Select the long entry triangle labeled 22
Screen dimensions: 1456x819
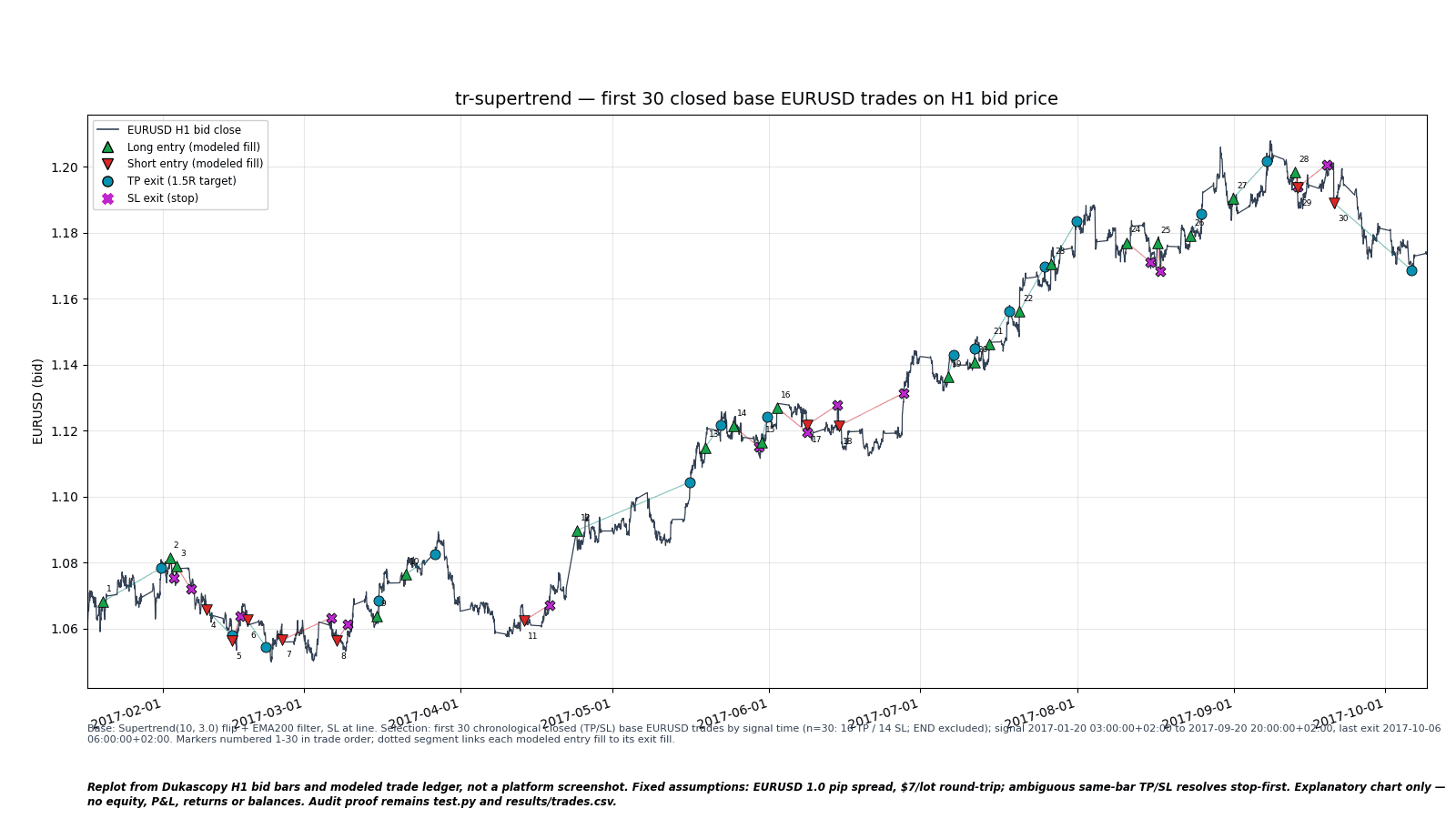pyautogui.click(x=1019, y=311)
